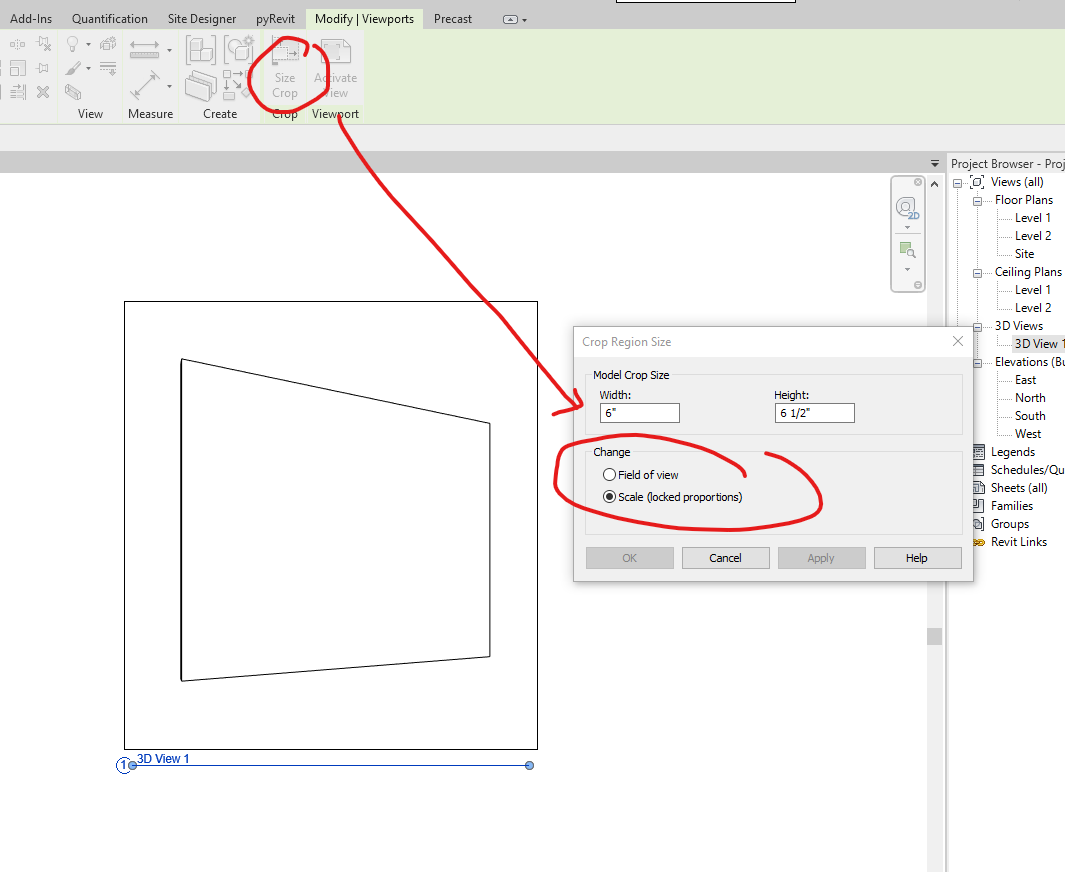This screenshot has width=1065, height=872.
Task: Click the Linework tool icon
Action: (x=108, y=67)
